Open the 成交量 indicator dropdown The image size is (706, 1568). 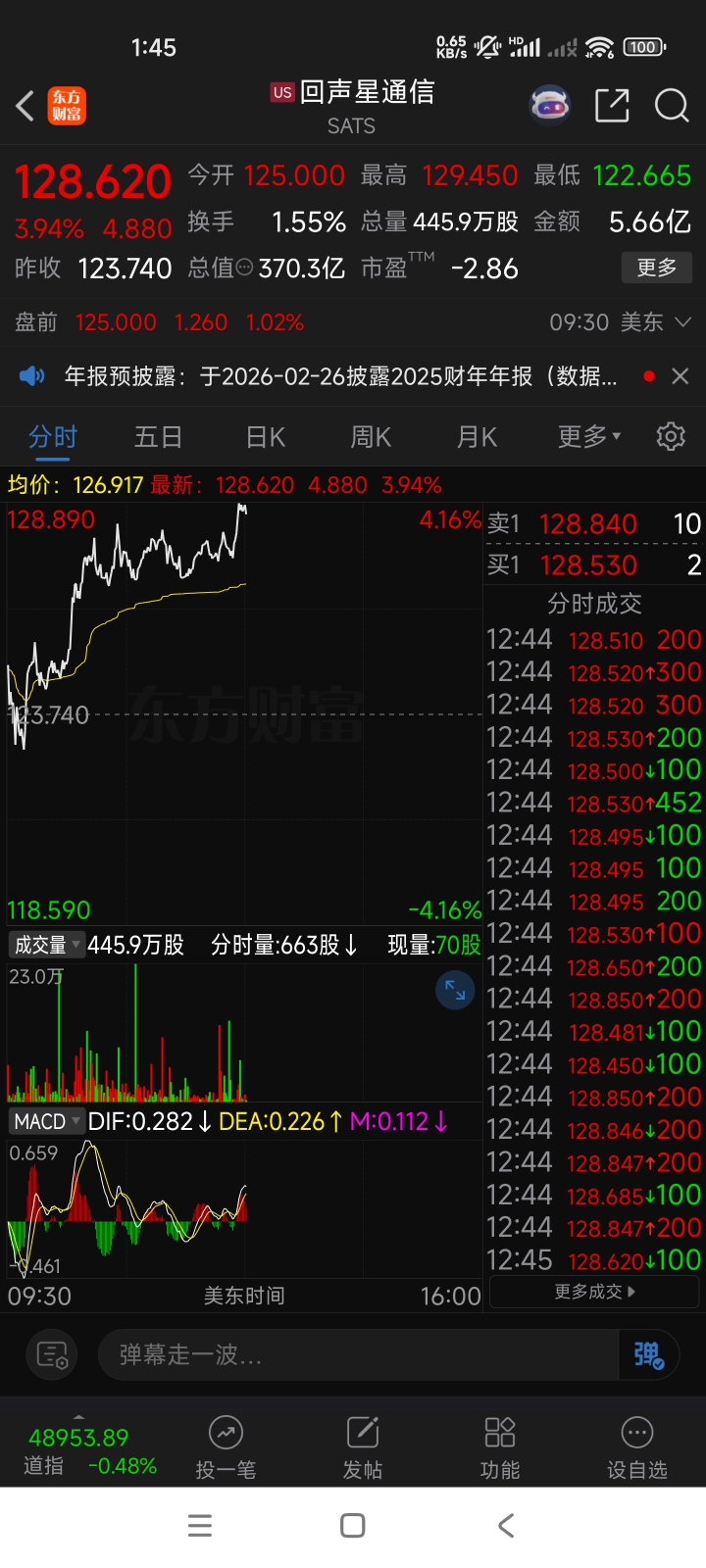coord(46,945)
